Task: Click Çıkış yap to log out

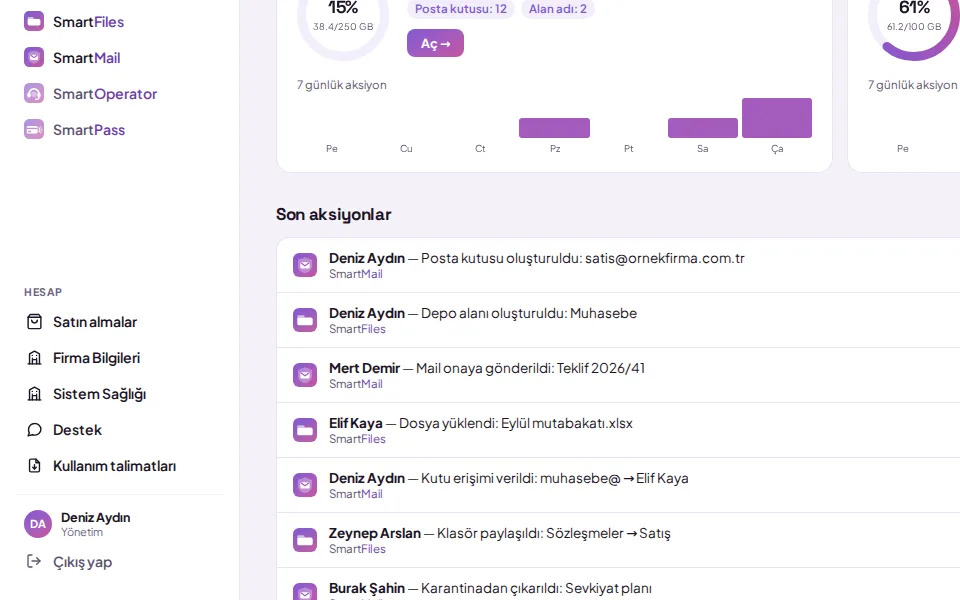Action: click(x=83, y=562)
